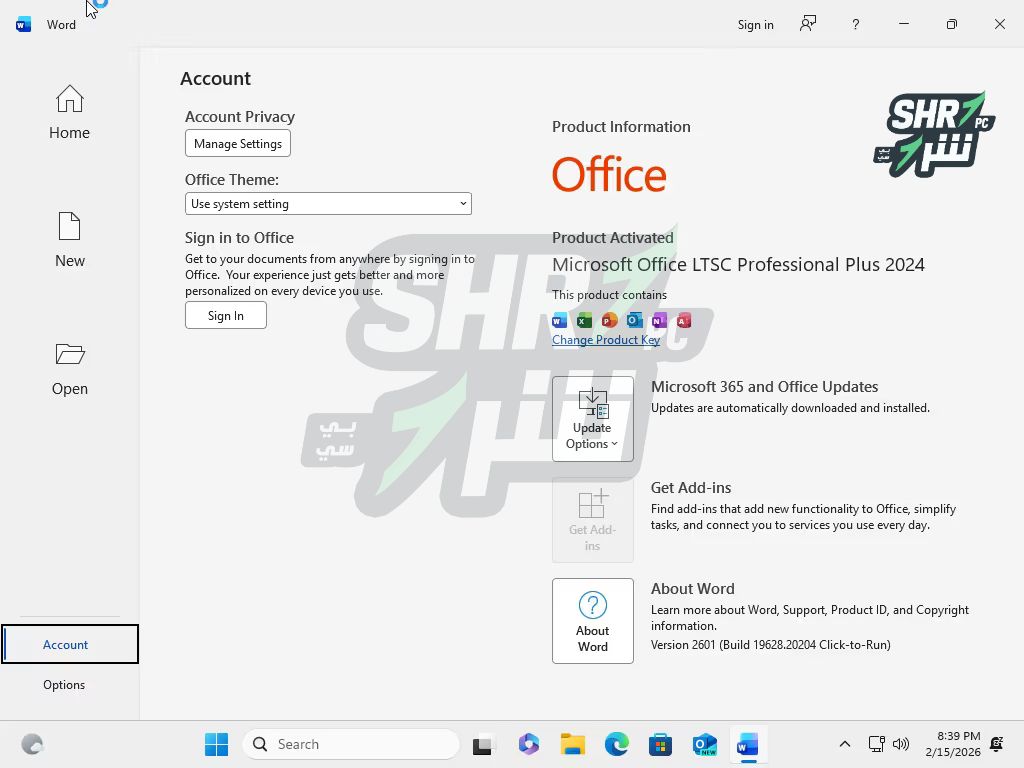This screenshot has width=1024, height=768.
Task: Click the Change Product Key link
Action: 606,340
